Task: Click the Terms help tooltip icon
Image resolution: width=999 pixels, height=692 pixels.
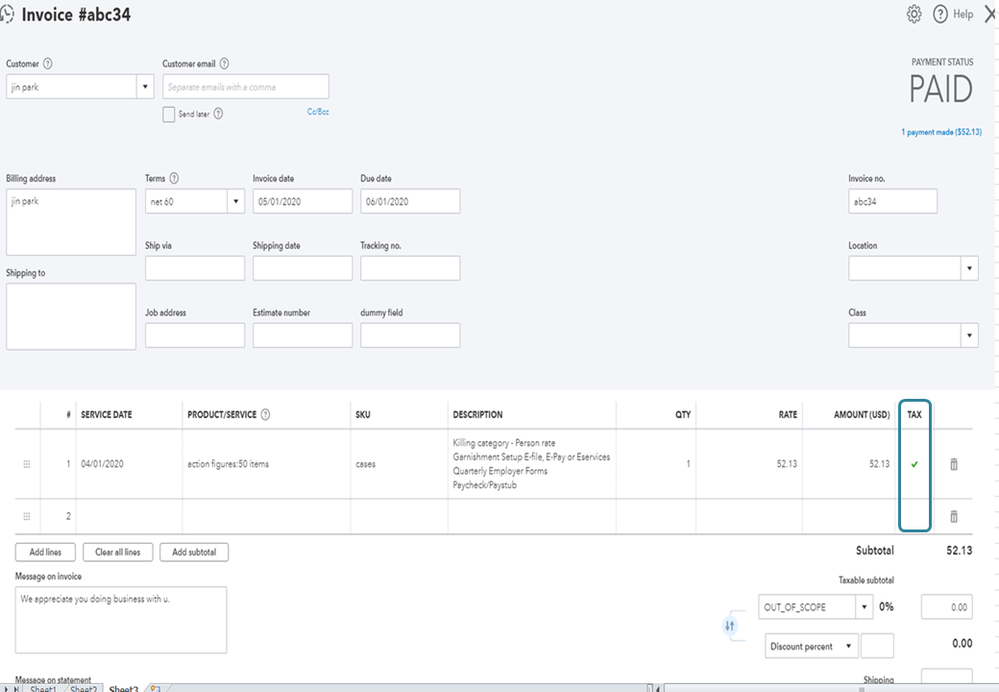Action: tap(175, 179)
